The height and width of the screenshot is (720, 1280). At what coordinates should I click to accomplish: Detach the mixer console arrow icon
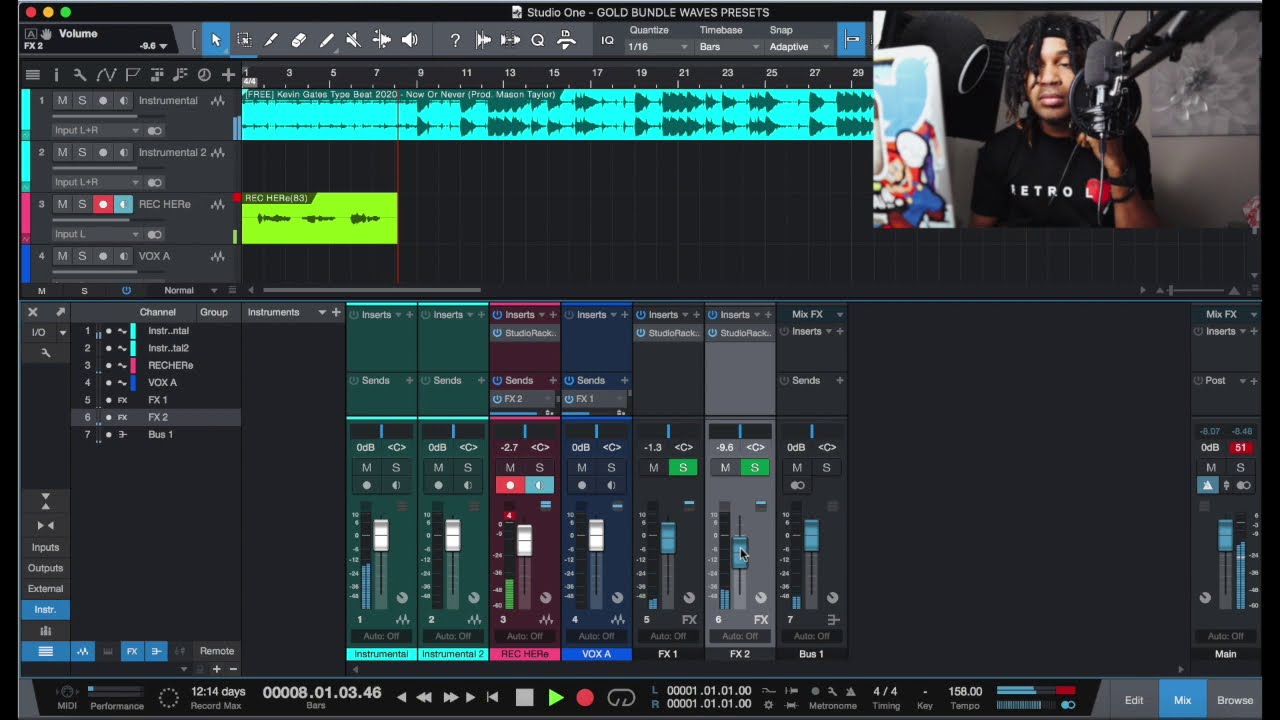coord(60,312)
